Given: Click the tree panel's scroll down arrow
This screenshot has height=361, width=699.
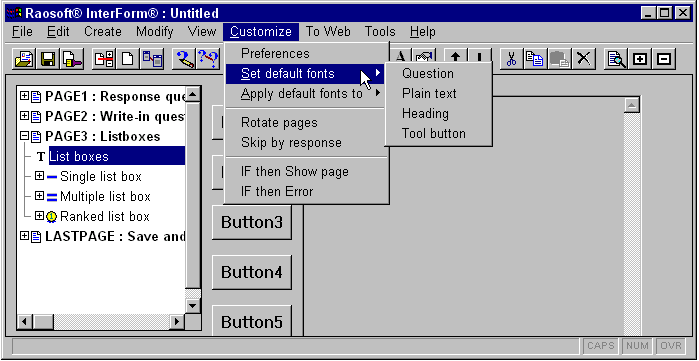Looking at the screenshot, I should pos(193,306).
